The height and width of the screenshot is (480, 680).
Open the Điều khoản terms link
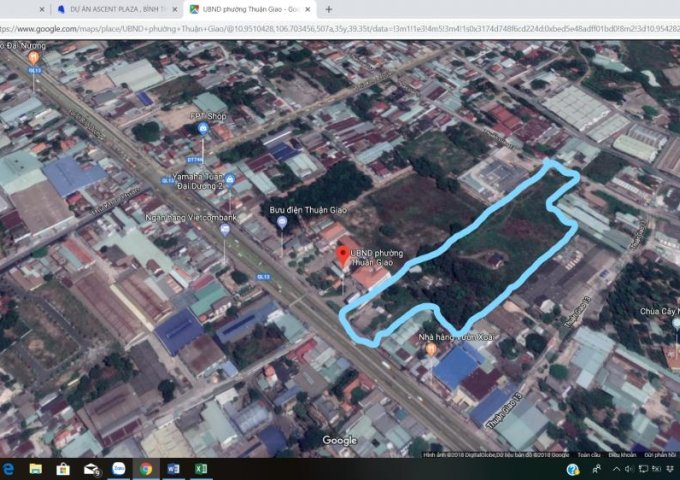(x=622, y=455)
